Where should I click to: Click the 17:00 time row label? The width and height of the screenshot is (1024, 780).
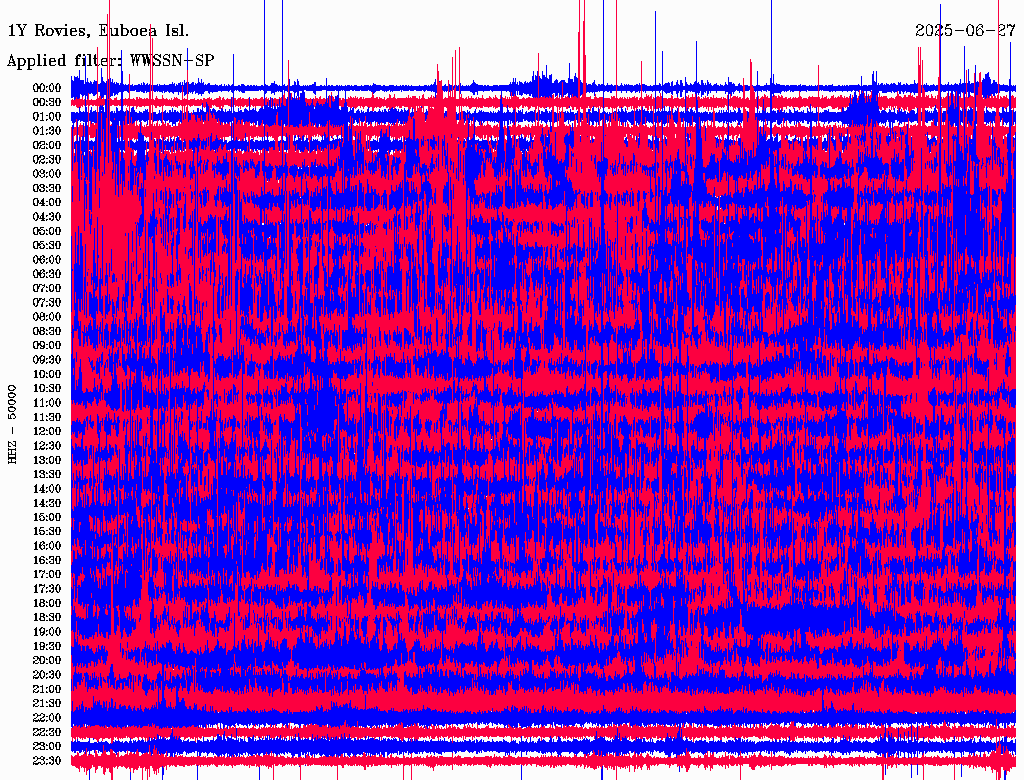coord(47,575)
